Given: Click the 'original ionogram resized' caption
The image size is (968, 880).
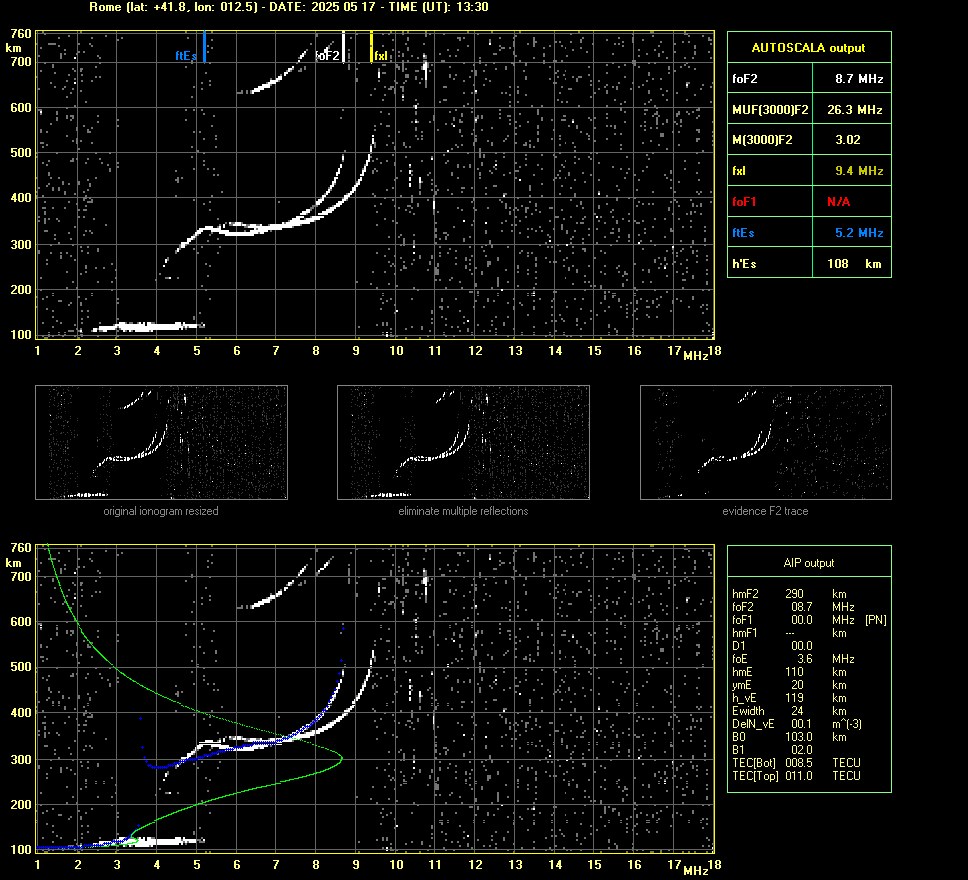Looking at the screenshot, I should click(161, 511).
